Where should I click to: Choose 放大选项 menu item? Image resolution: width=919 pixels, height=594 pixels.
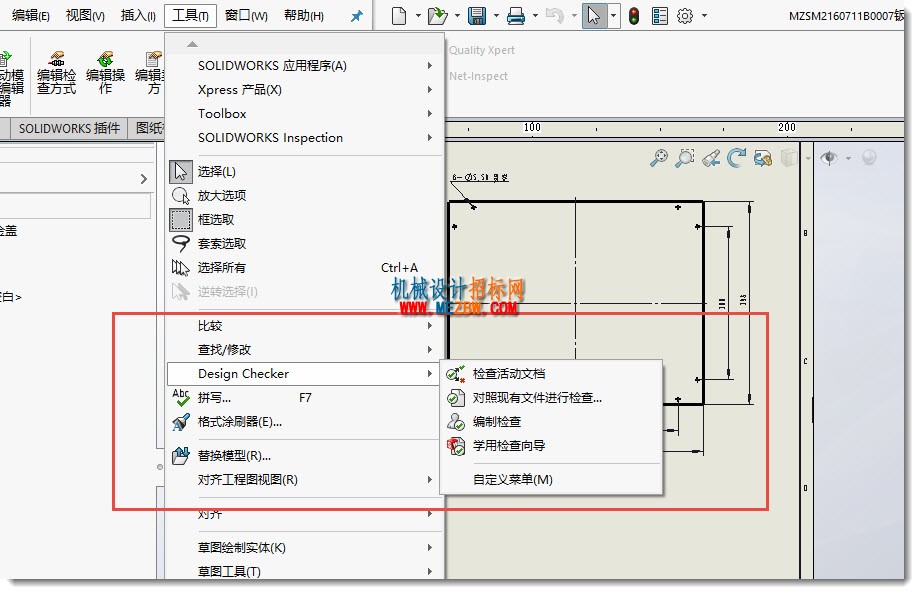304,195
